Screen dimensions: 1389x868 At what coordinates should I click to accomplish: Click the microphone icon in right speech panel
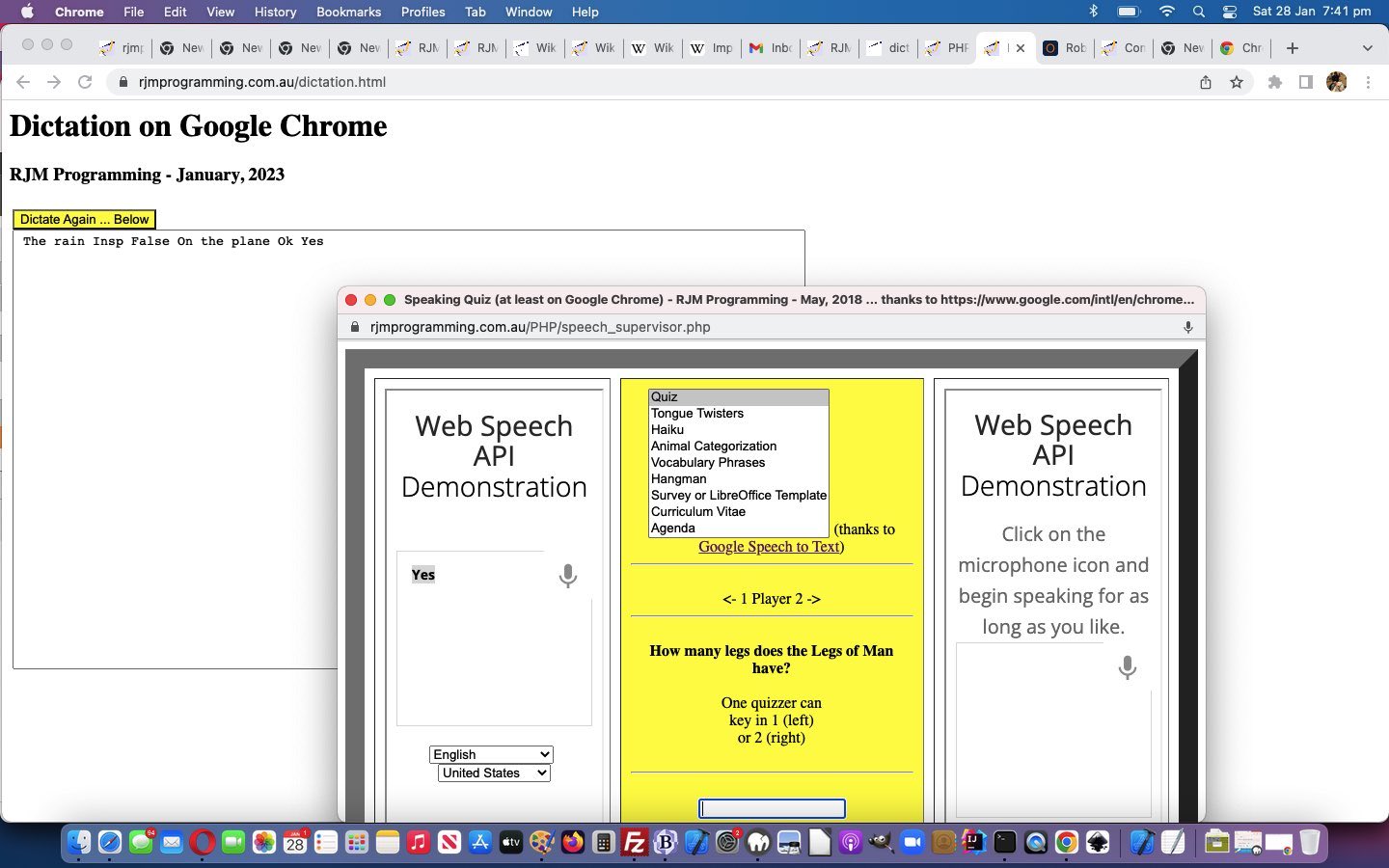[1127, 667]
